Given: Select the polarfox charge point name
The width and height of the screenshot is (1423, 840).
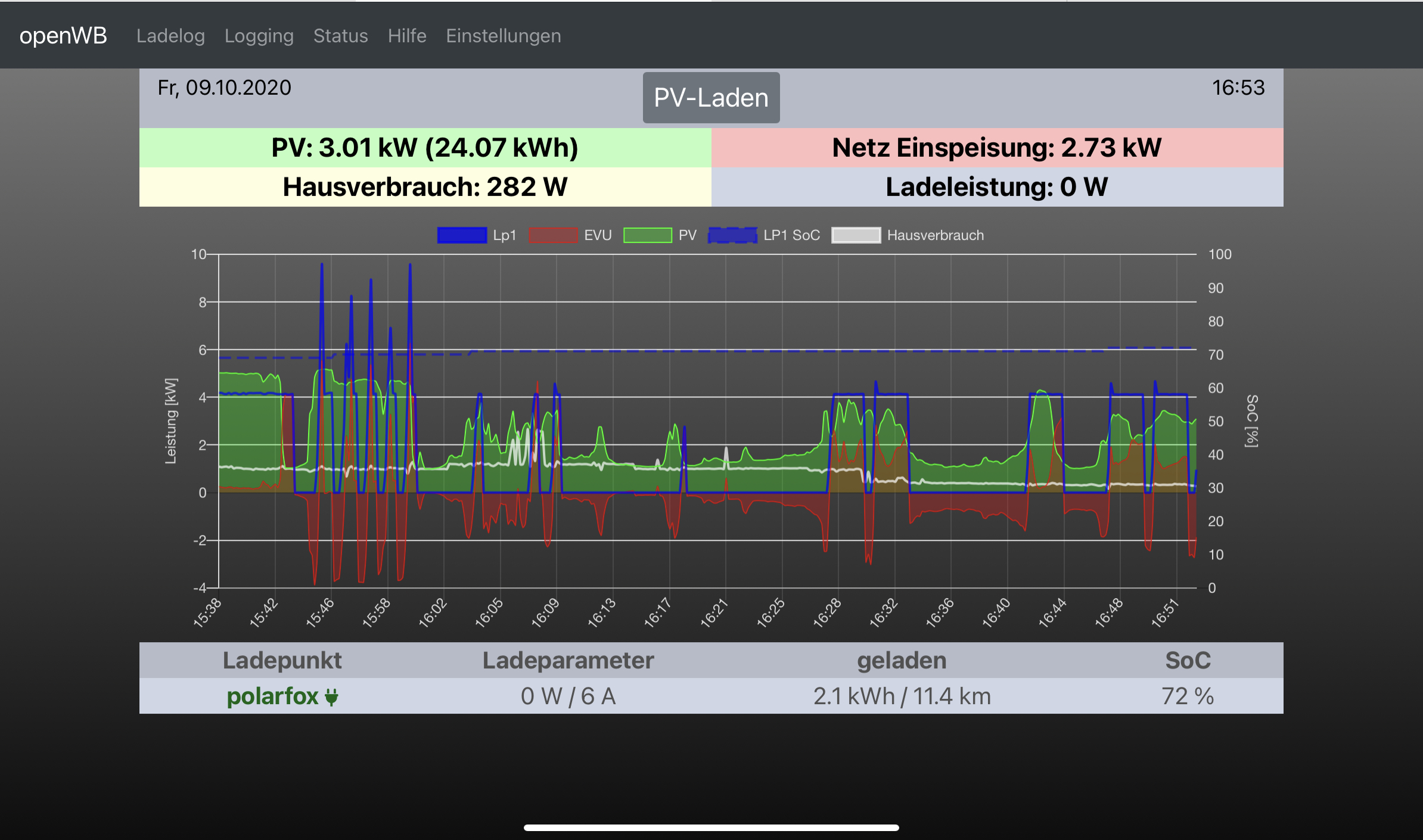Looking at the screenshot, I should click(x=272, y=696).
